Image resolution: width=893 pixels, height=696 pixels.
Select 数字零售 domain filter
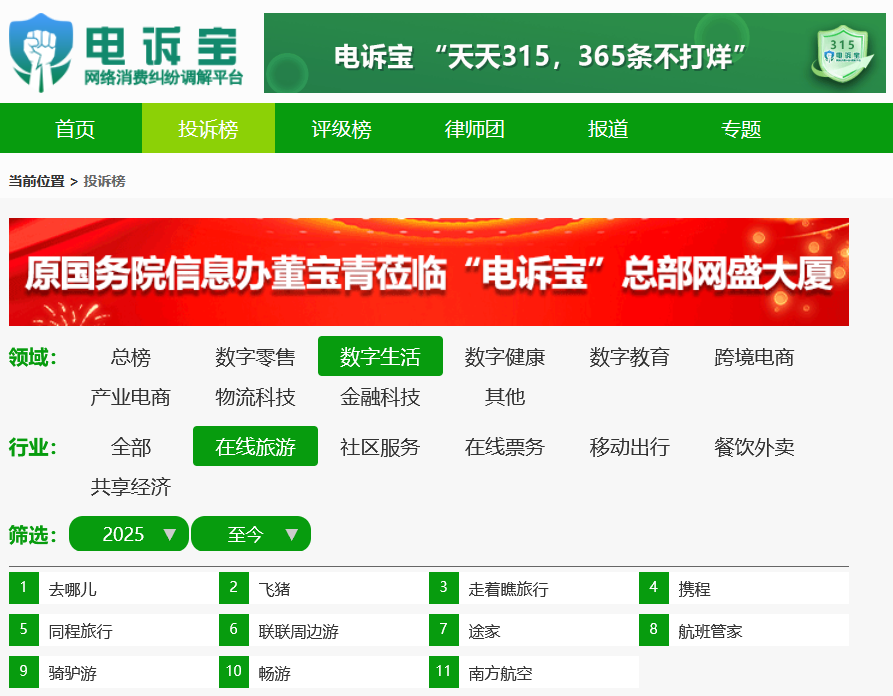pyautogui.click(x=255, y=357)
